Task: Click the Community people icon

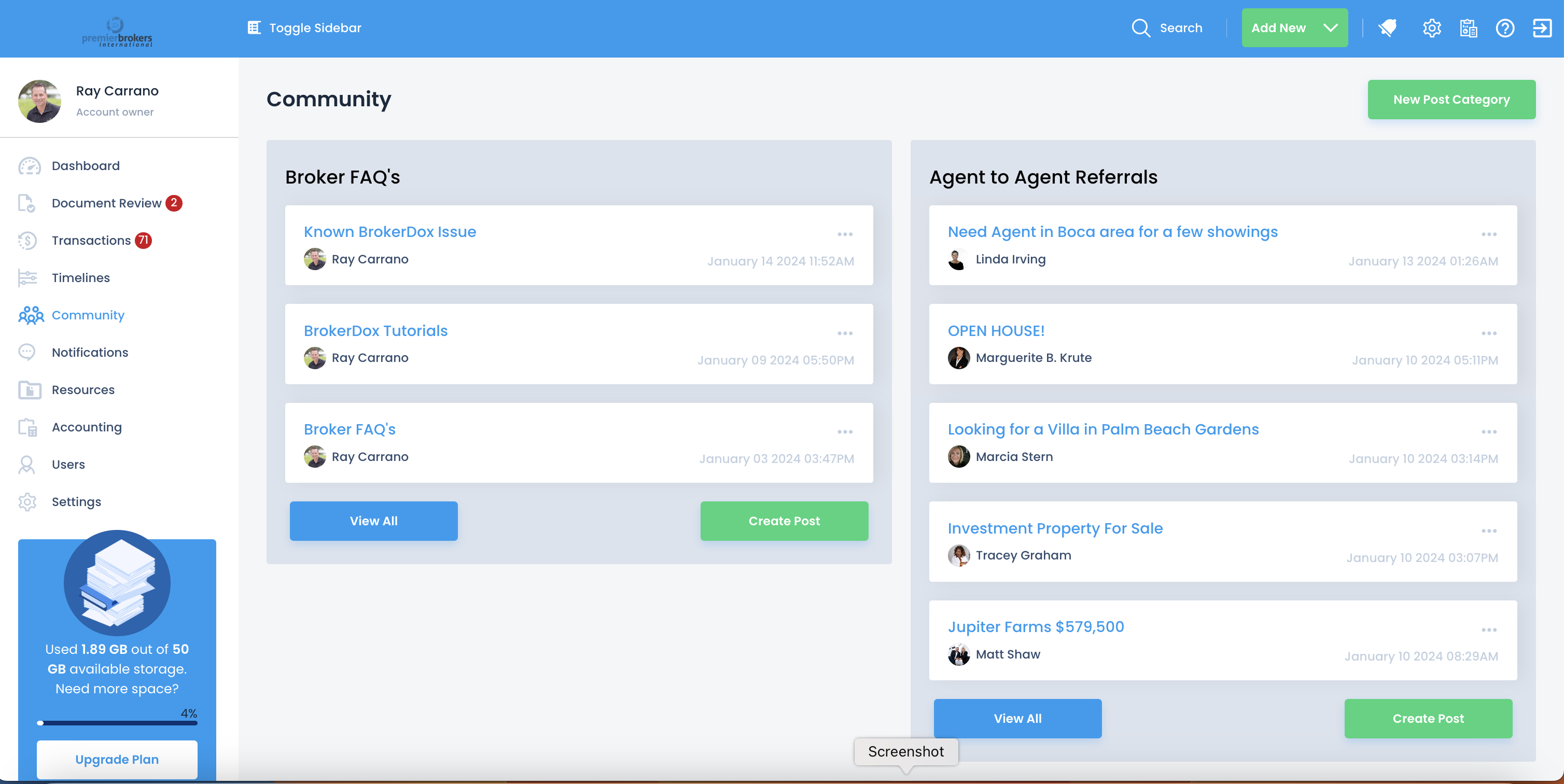Action: (x=31, y=315)
